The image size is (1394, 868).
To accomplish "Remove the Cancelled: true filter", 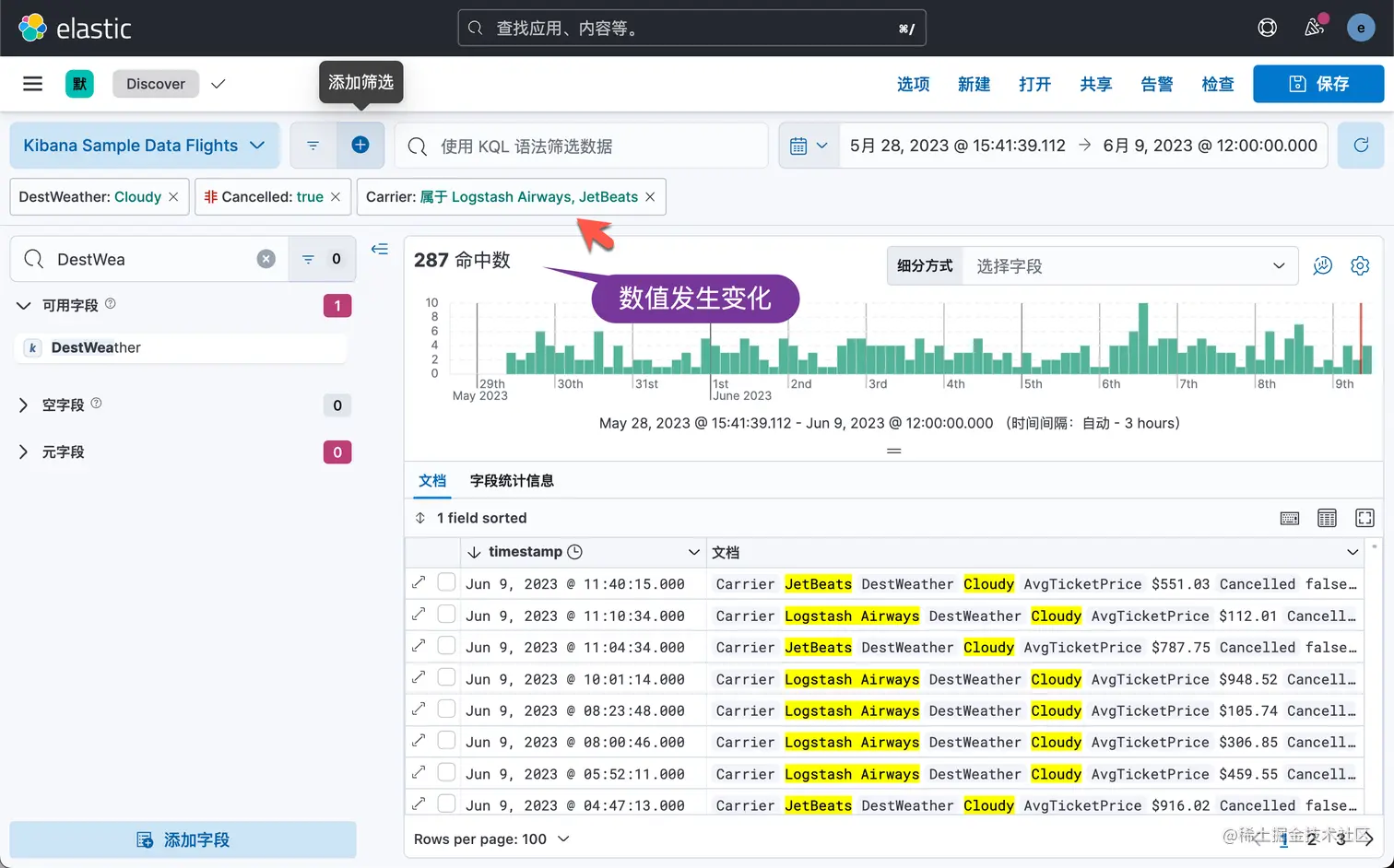I will 336,197.
